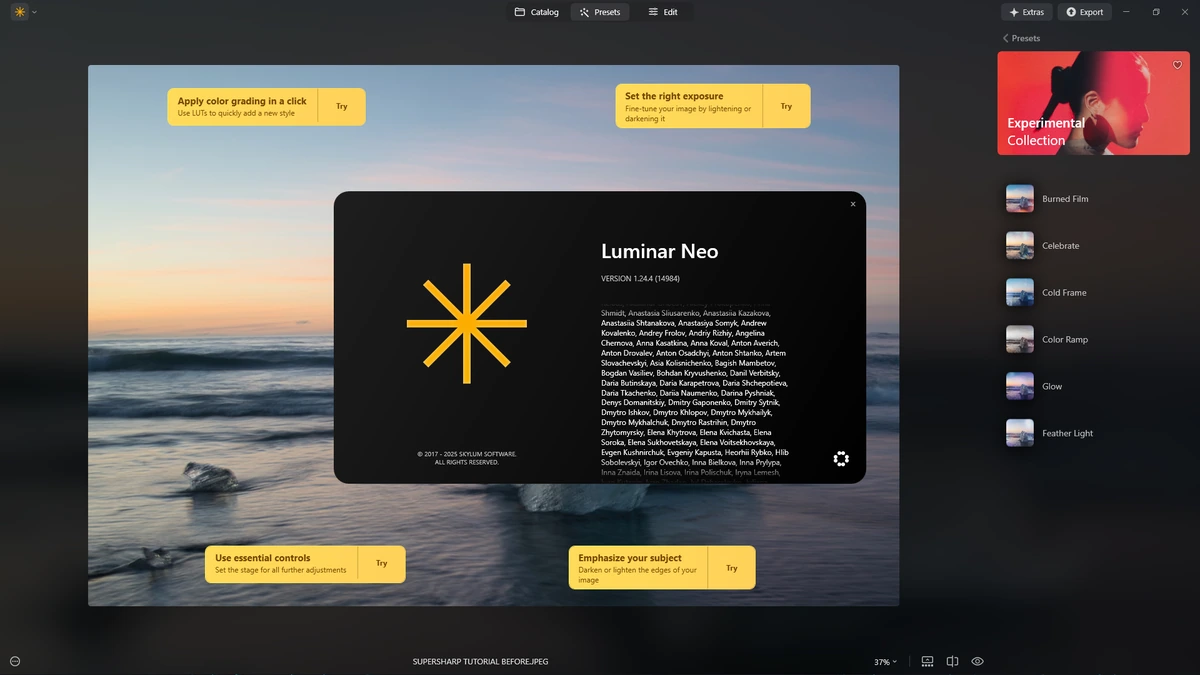Toggle before/after compare split icon
The image size is (1200, 675).
tap(952, 661)
